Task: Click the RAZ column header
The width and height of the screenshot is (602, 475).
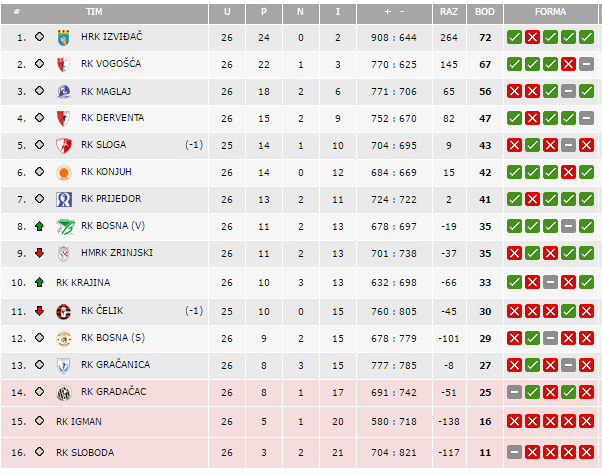Action: pos(449,12)
